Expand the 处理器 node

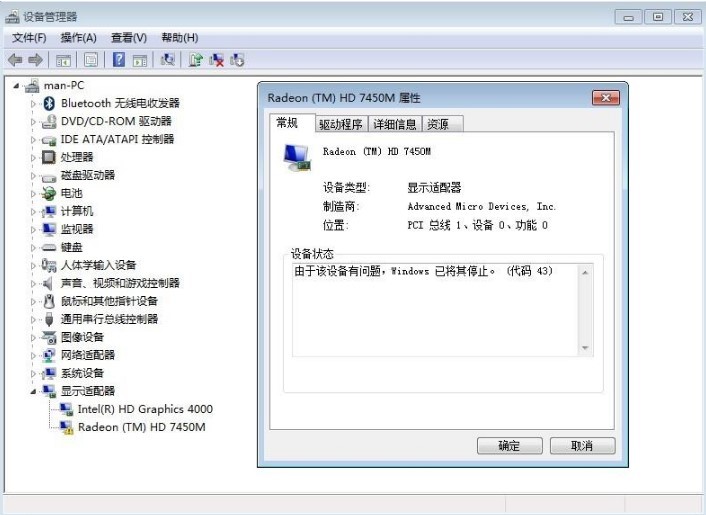click(33, 158)
